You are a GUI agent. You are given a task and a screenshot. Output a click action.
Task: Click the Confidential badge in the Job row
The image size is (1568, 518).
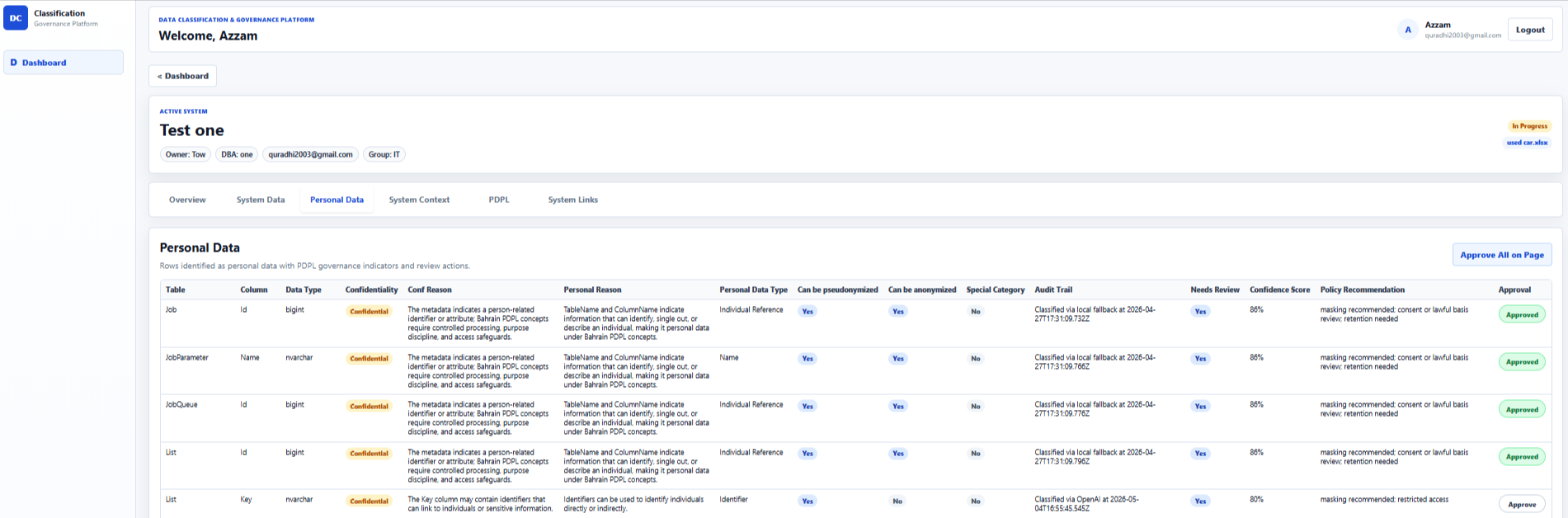[x=369, y=312]
